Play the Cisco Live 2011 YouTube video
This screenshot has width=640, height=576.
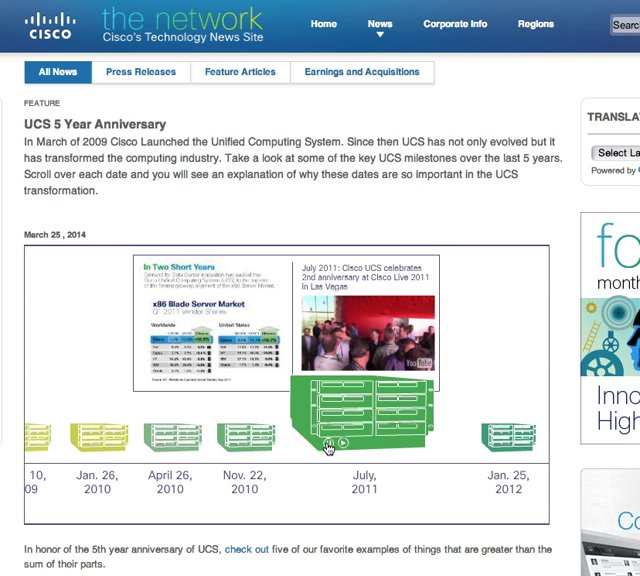(368, 333)
